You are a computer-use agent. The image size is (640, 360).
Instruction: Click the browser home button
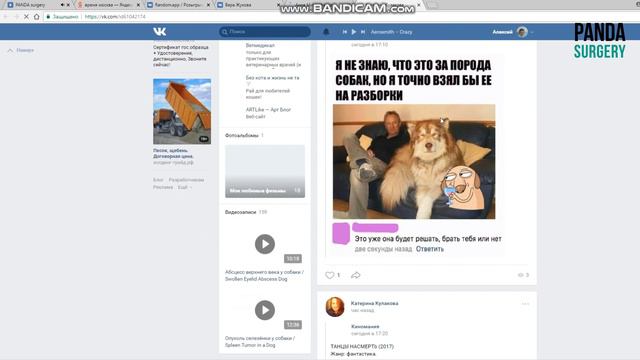click(x=37, y=17)
